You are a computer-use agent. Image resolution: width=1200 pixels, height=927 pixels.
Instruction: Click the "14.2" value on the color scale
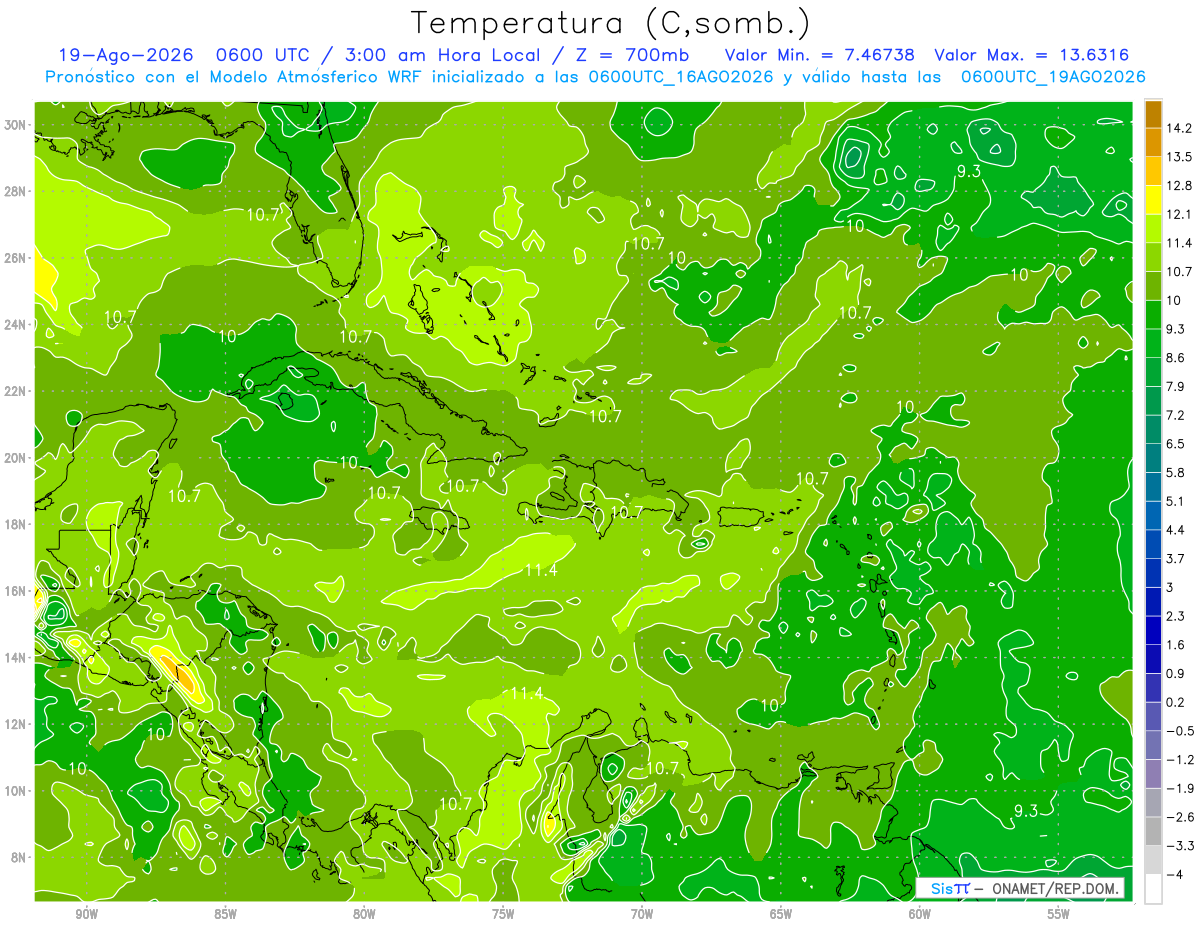click(x=1179, y=128)
